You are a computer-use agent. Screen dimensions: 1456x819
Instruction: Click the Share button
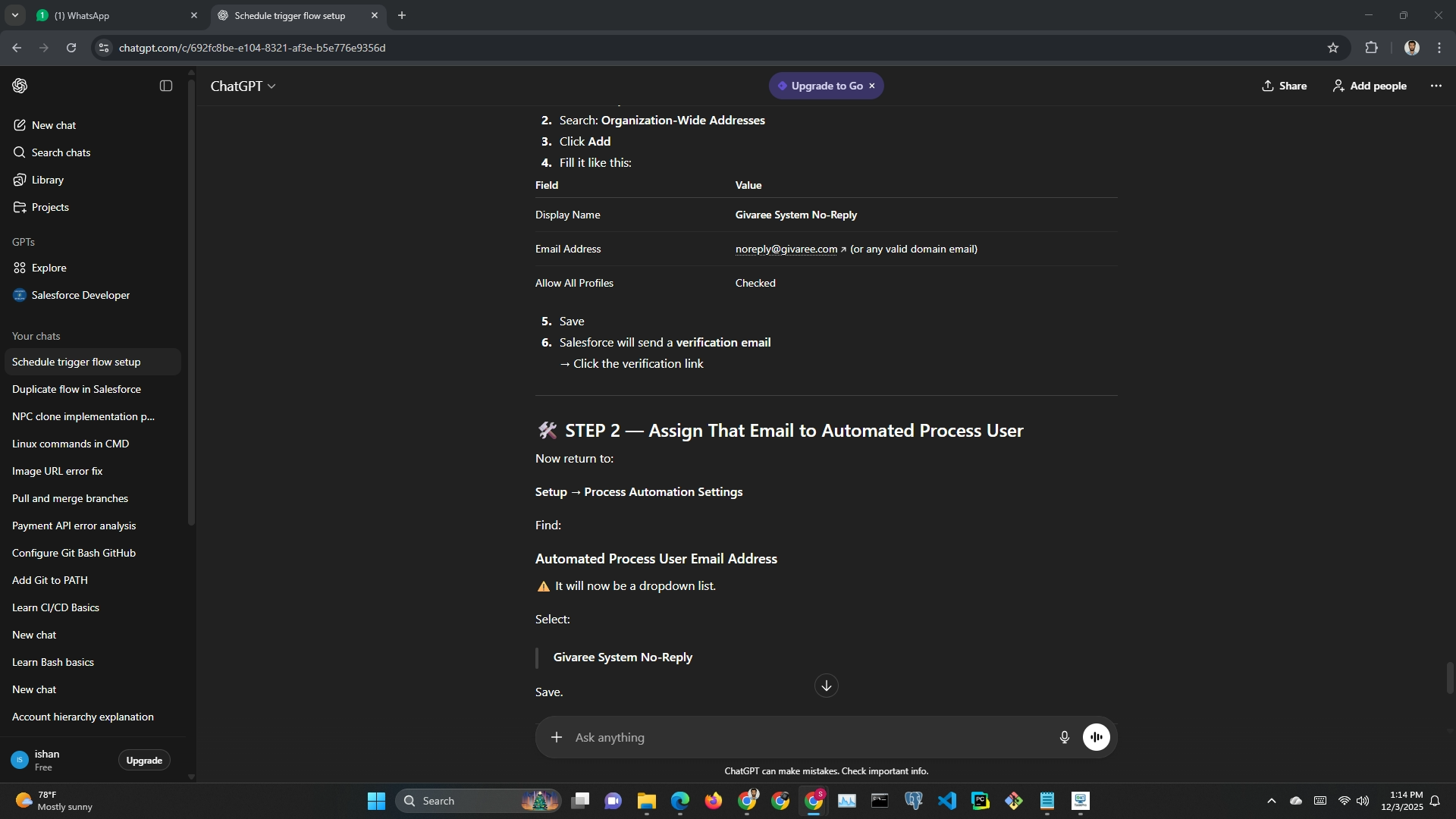point(1284,86)
